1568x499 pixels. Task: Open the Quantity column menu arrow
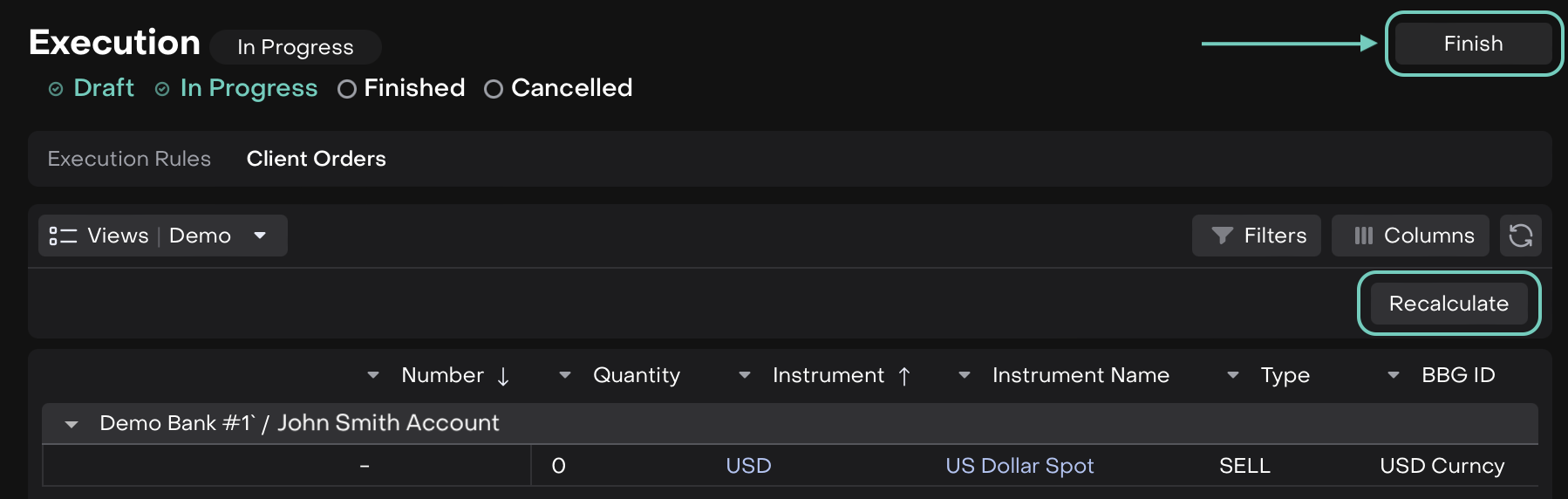pos(565,375)
